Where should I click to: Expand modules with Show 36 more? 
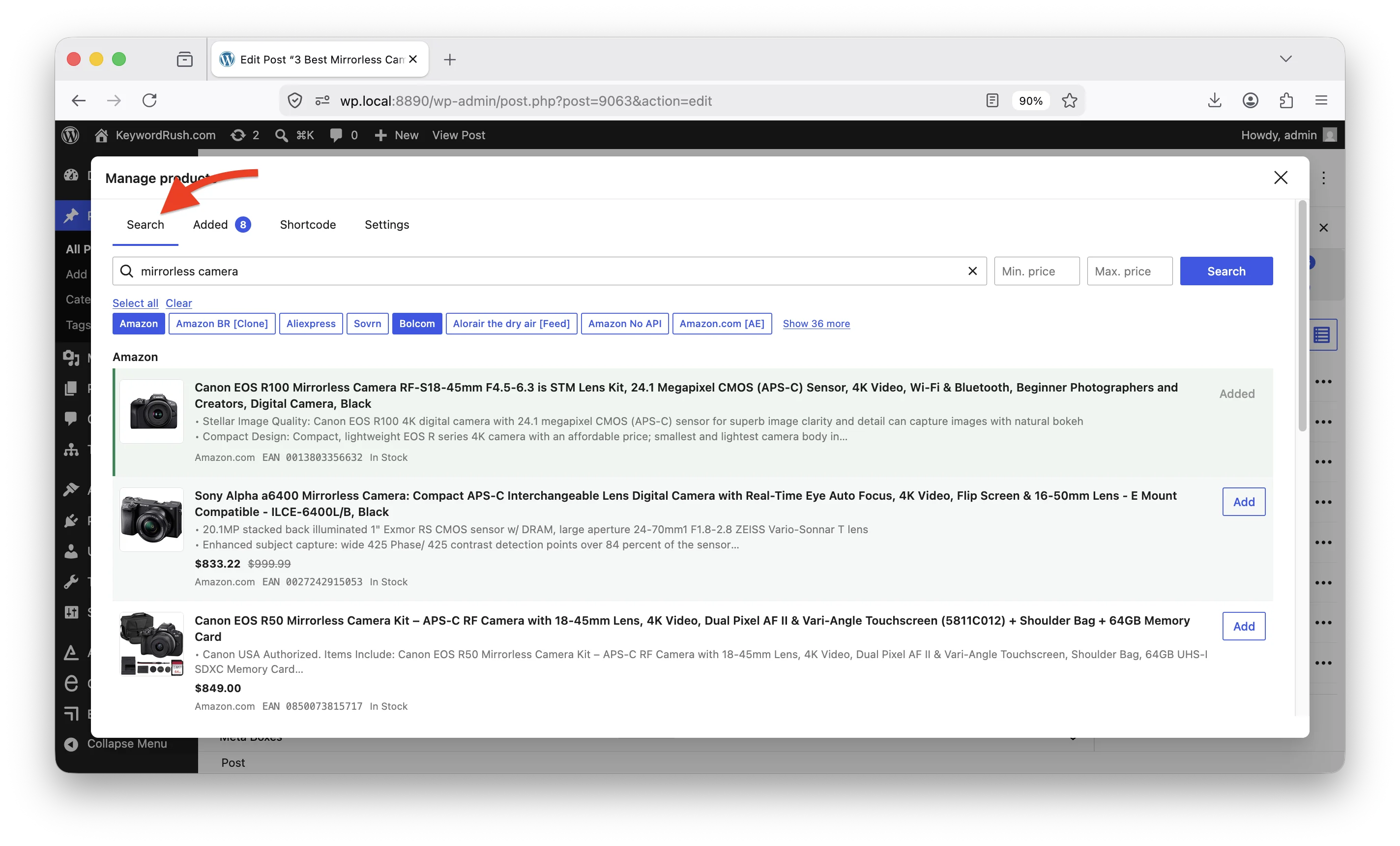816,324
